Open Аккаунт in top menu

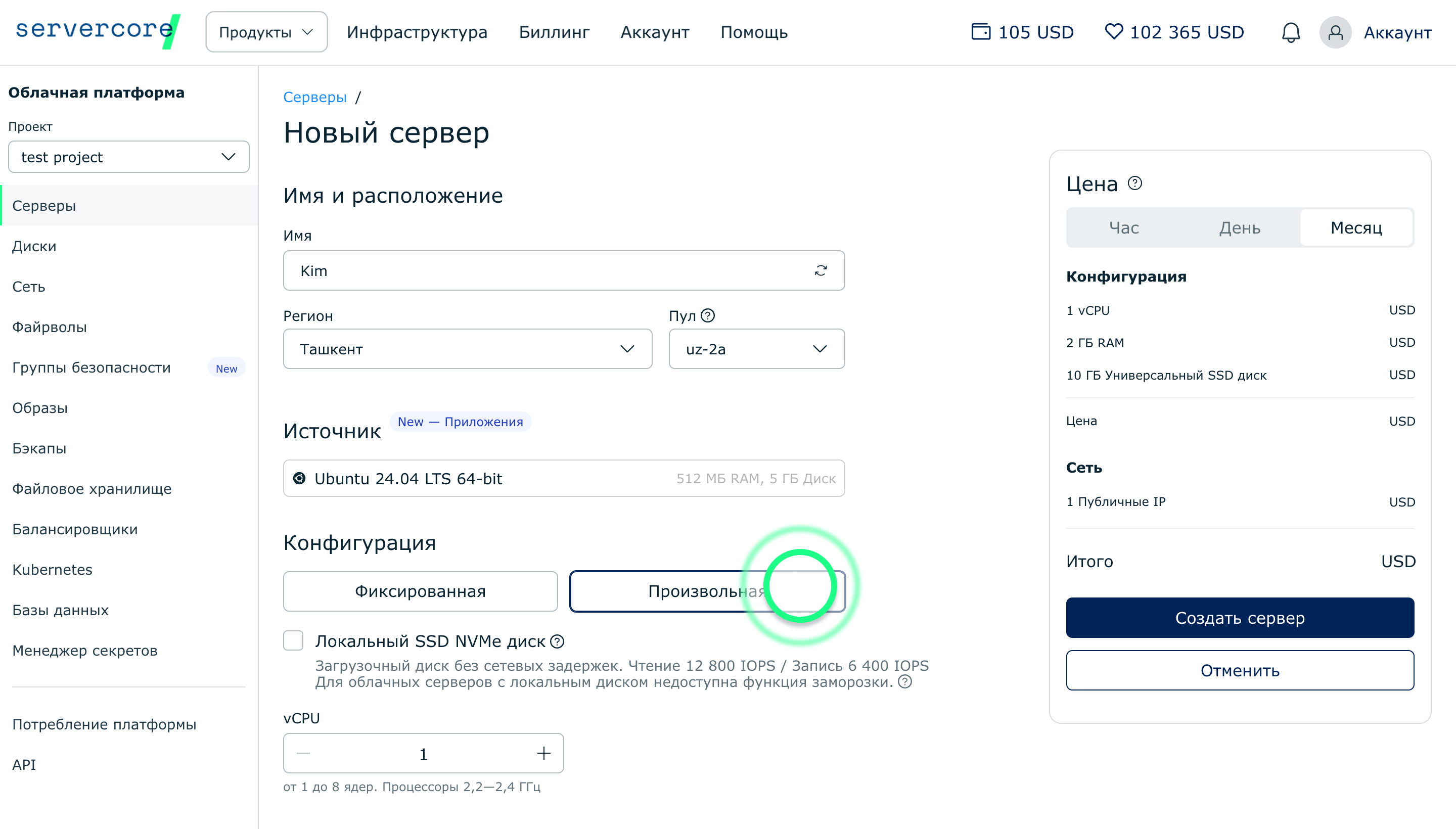[655, 32]
